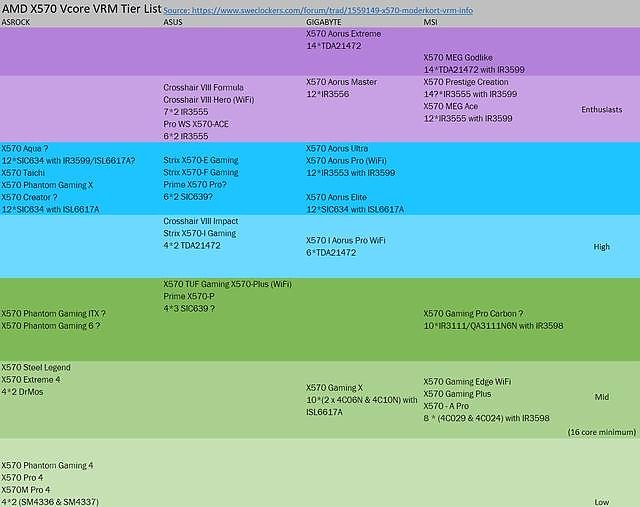Click 'Crosshair VIII Hero (WiFi)' entry
This screenshot has height=507, width=640.
[209, 100]
